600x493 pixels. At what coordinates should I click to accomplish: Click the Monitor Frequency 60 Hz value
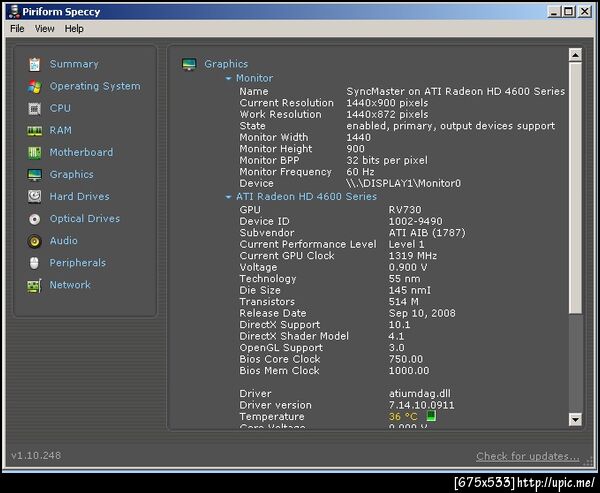coord(360,172)
